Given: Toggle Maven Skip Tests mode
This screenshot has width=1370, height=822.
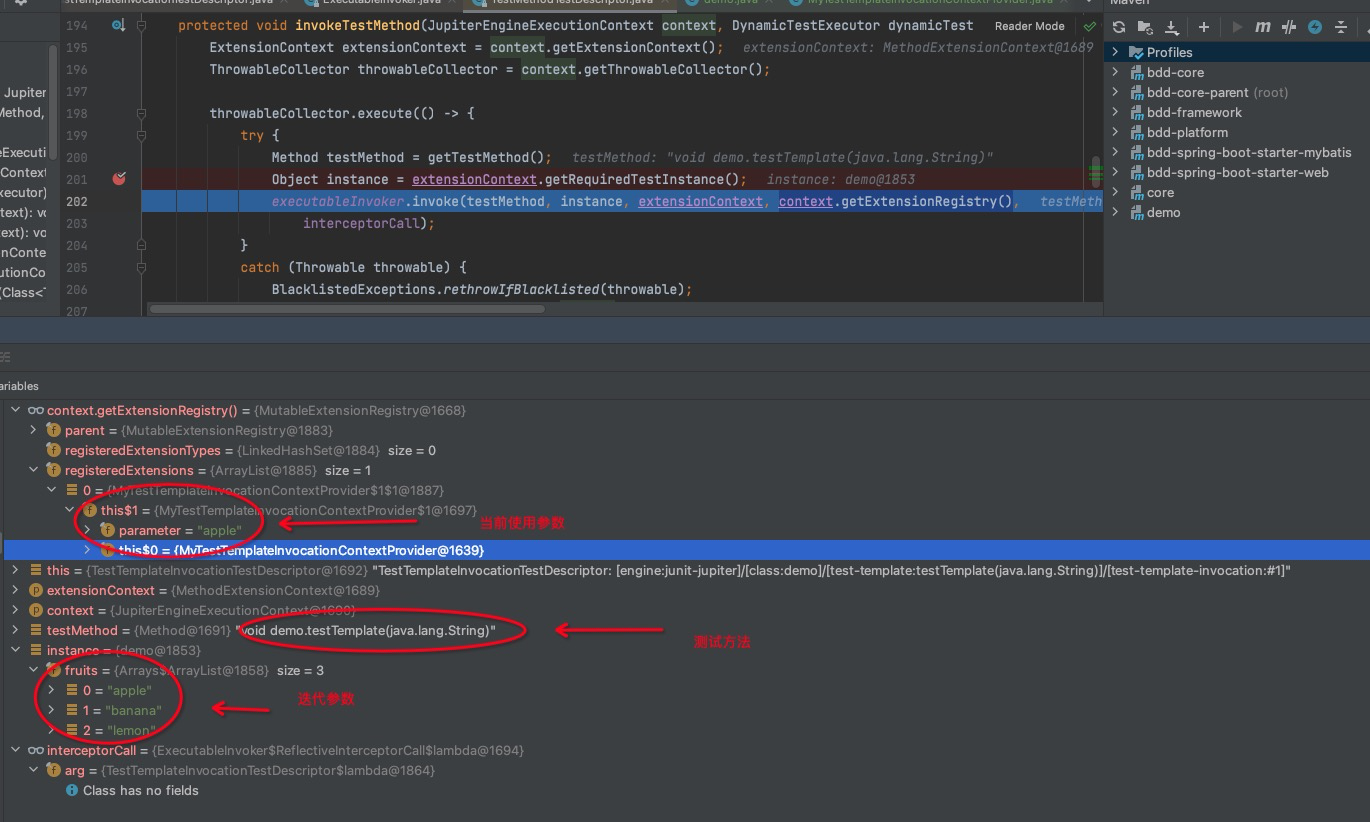Looking at the screenshot, I should pyautogui.click(x=1315, y=27).
